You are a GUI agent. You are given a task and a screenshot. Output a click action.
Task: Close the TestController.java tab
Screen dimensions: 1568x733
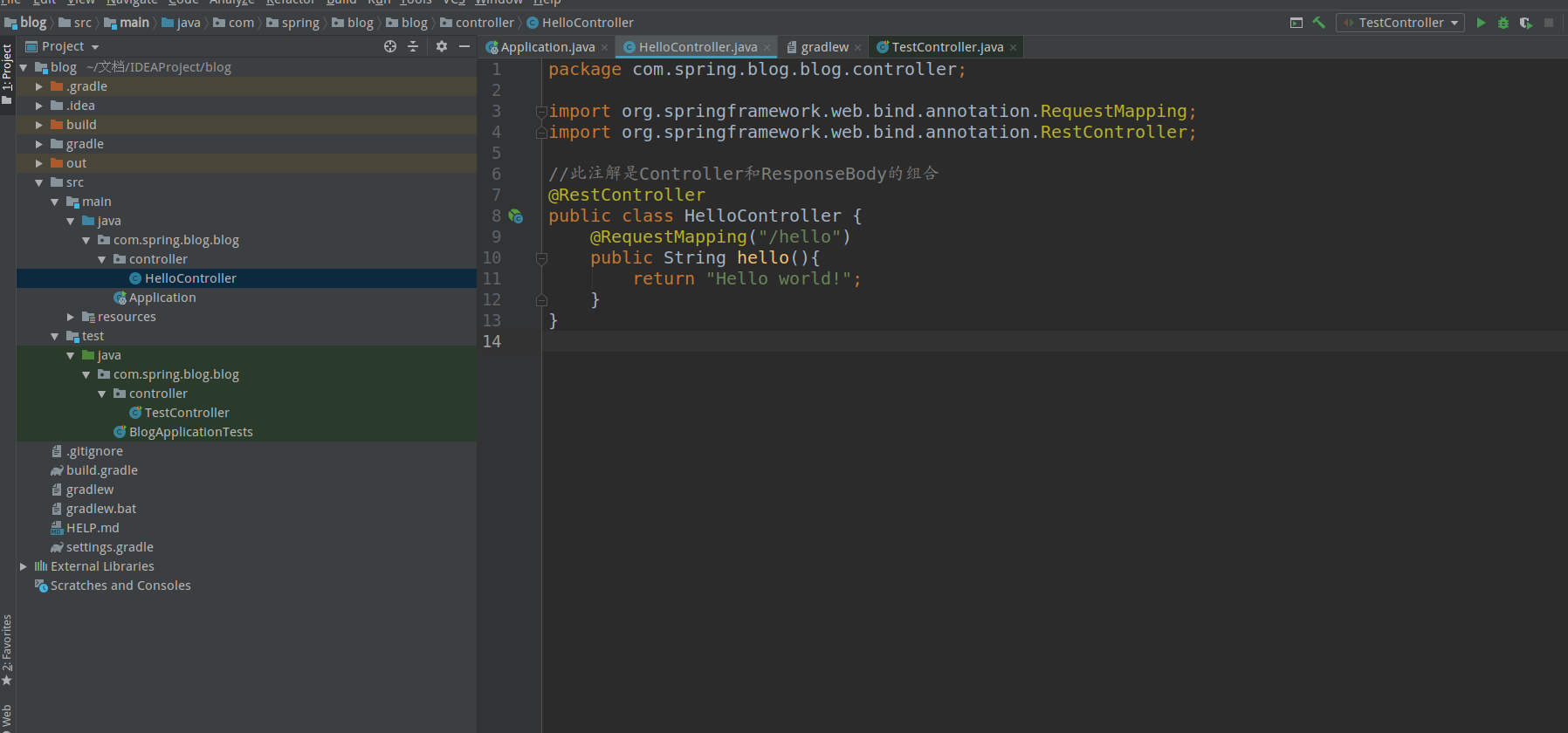pos(1013,48)
